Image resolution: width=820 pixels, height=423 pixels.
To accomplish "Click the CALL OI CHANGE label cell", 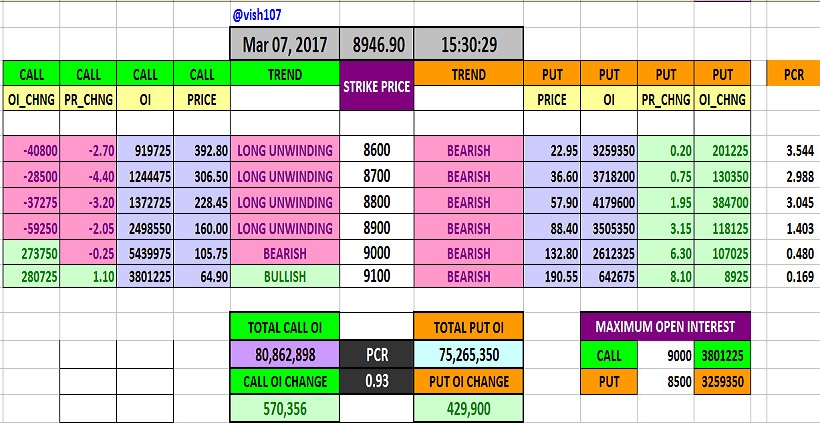I will (285, 381).
